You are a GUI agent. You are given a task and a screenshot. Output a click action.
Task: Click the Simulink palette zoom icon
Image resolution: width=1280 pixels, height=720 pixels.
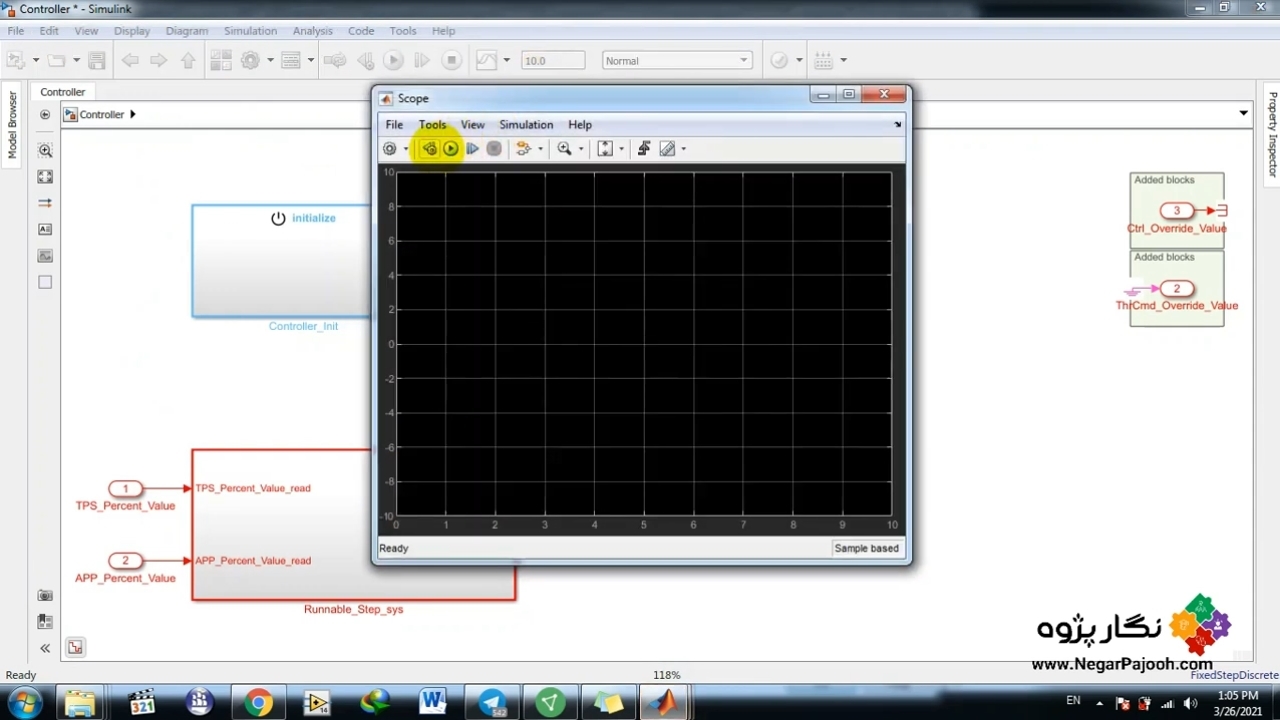[x=45, y=151]
